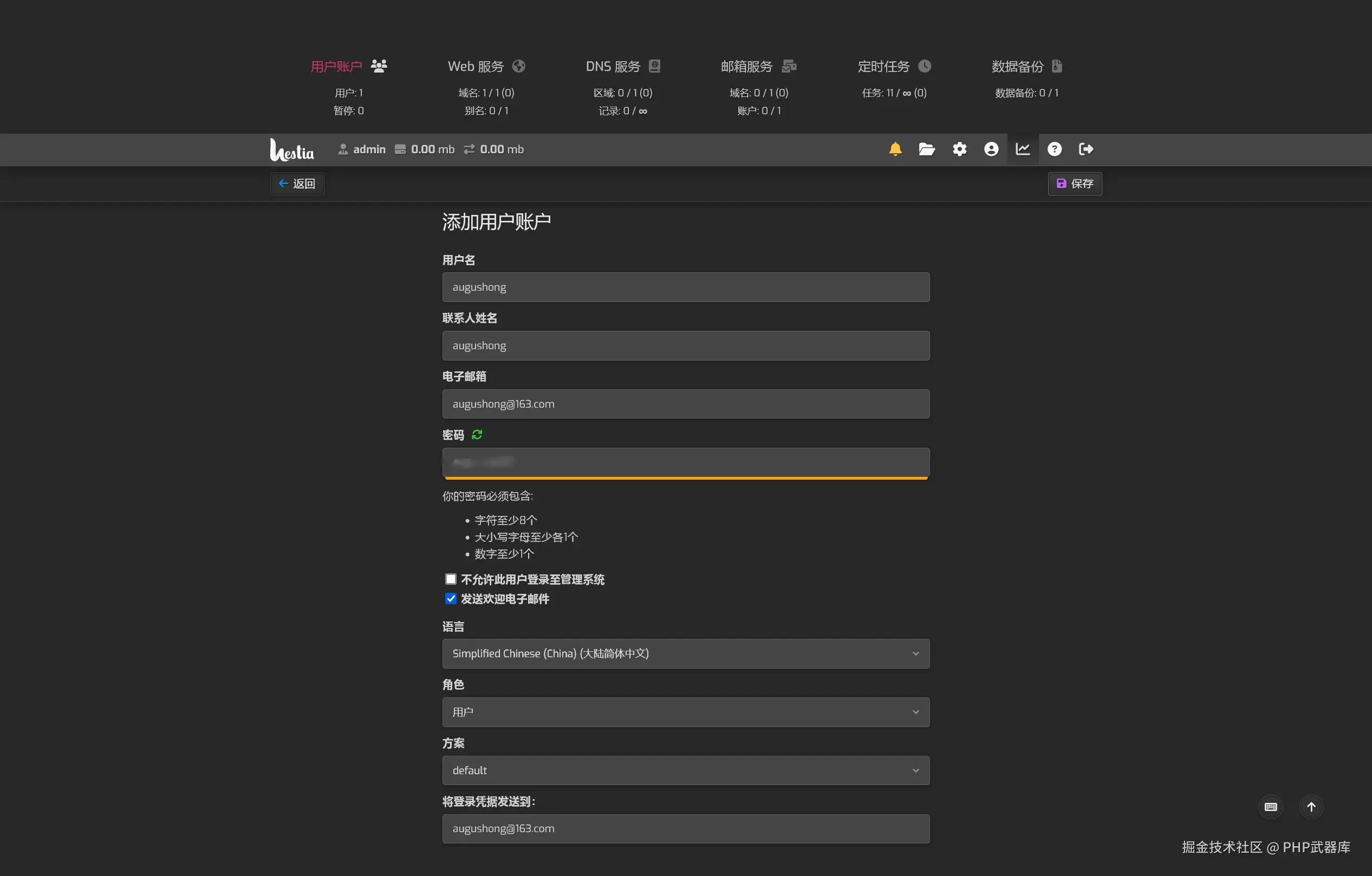1372x876 pixels.
Task: Enable 不允许此用户登录至管理系统 checkbox
Action: 451,579
